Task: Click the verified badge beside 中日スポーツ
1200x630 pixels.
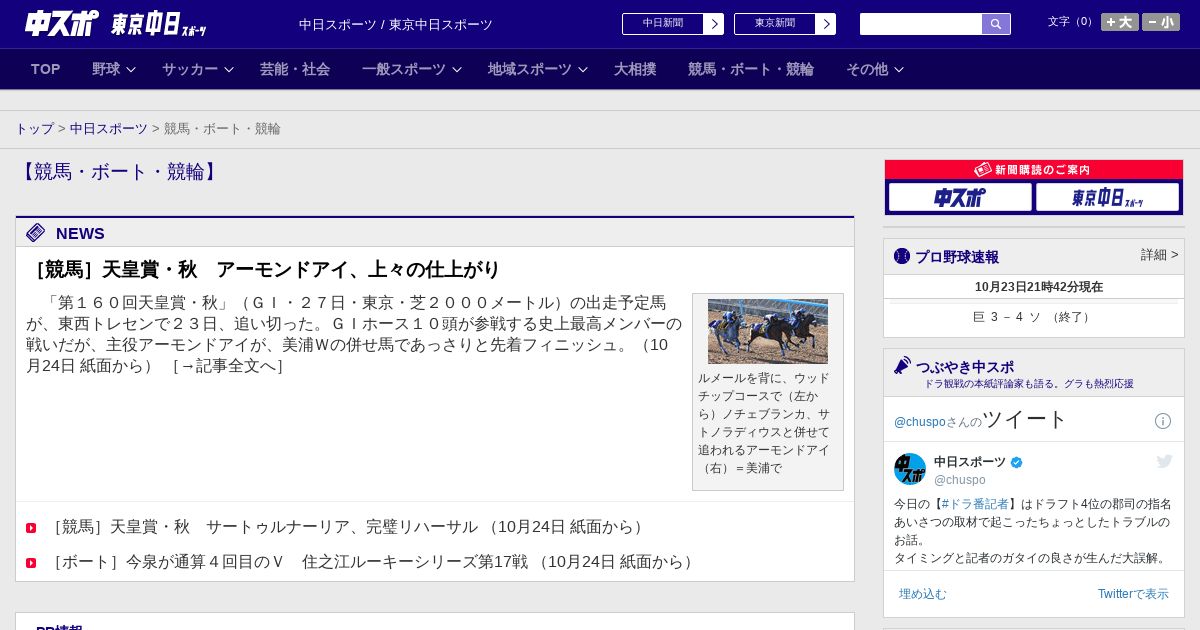Action: click(1017, 462)
